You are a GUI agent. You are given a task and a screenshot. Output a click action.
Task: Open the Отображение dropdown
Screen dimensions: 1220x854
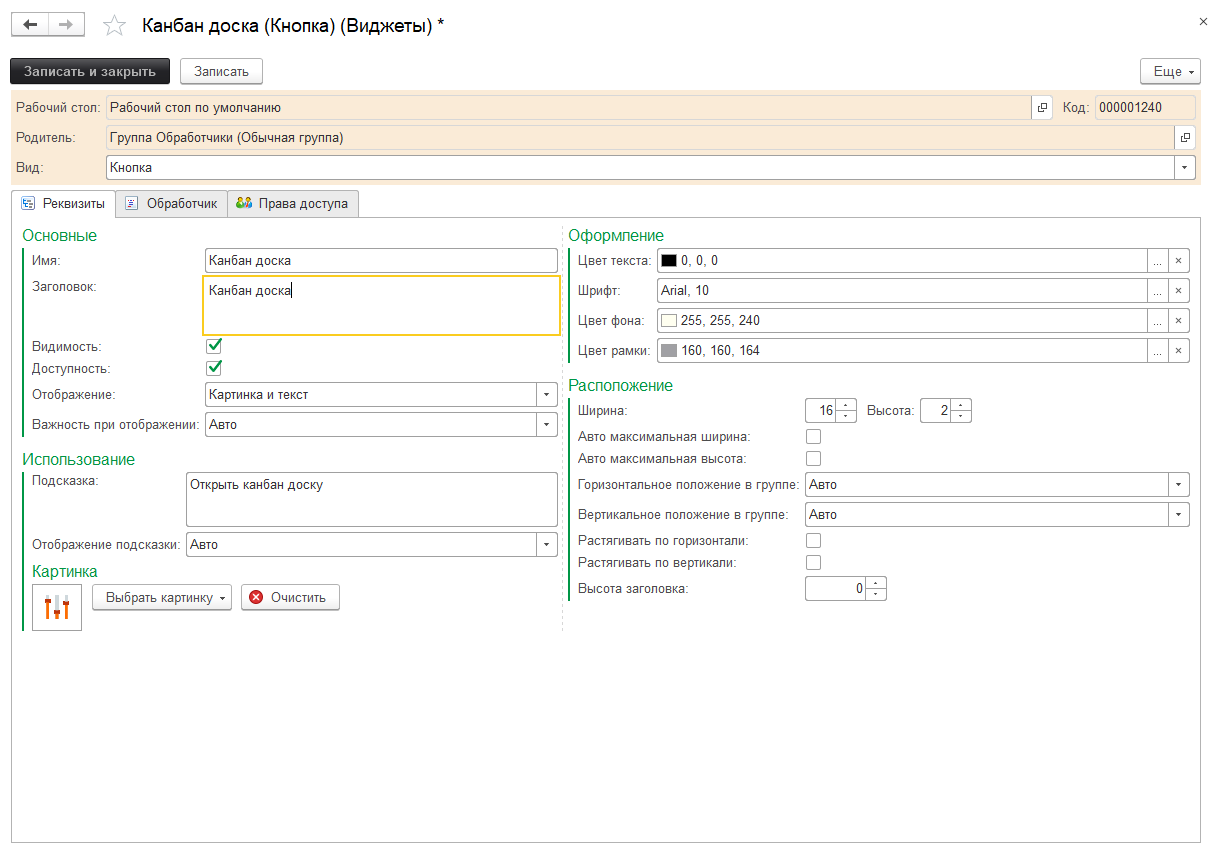click(x=546, y=395)
